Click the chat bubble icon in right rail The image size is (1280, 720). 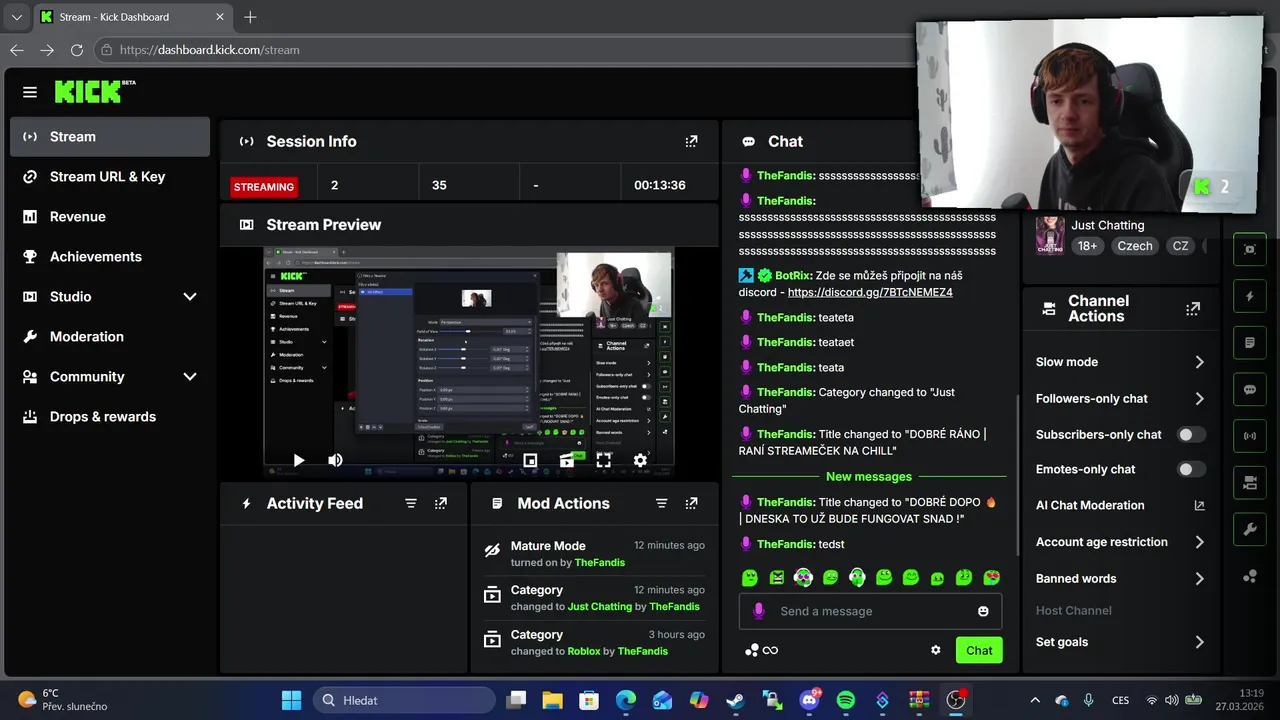click(x=1250, y=390)
